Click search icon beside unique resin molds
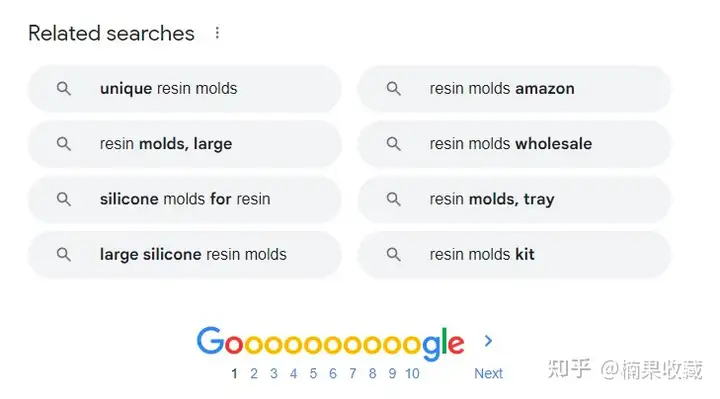720x399 pixels. coord(64,89)
